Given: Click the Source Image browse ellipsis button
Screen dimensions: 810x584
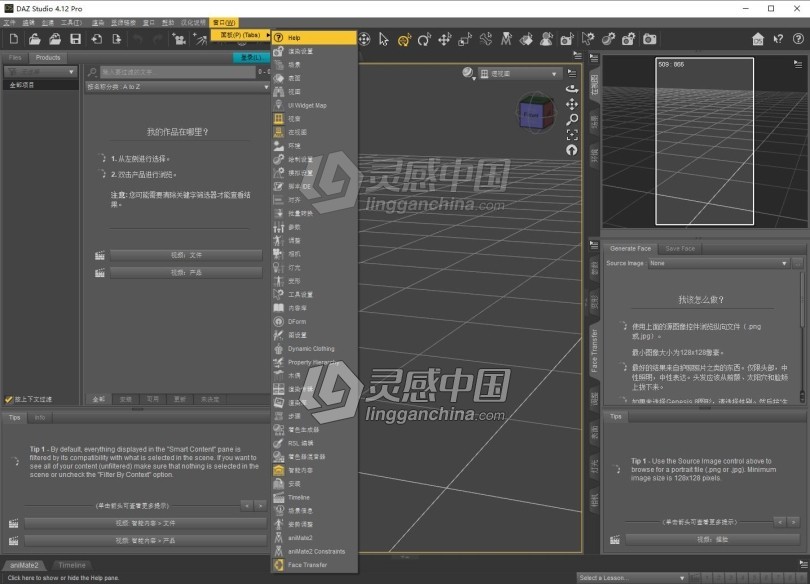Looking at the screenshot, I should point(798,263).
